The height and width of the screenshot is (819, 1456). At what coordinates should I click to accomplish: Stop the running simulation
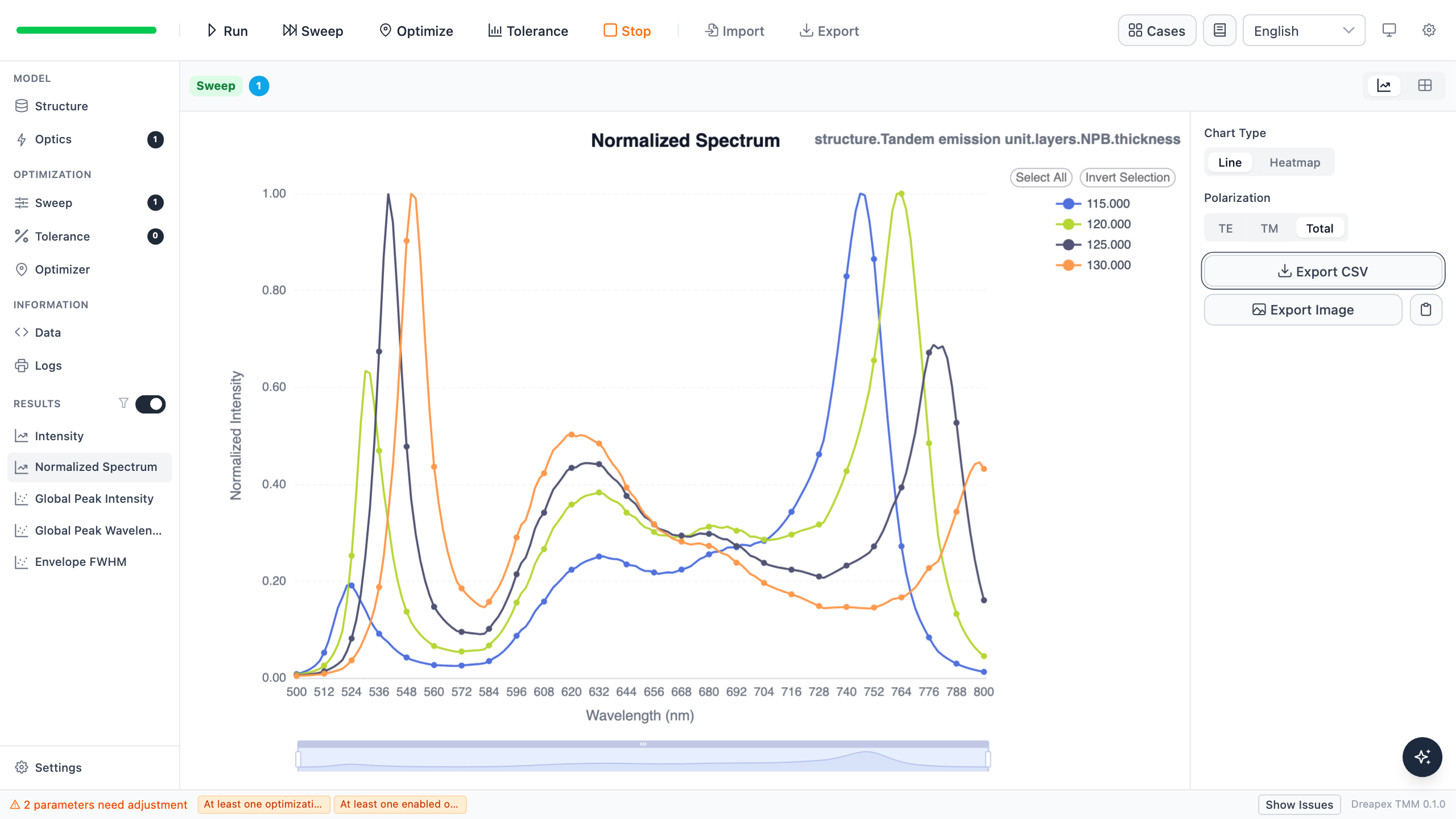click(x=627, y=31)
